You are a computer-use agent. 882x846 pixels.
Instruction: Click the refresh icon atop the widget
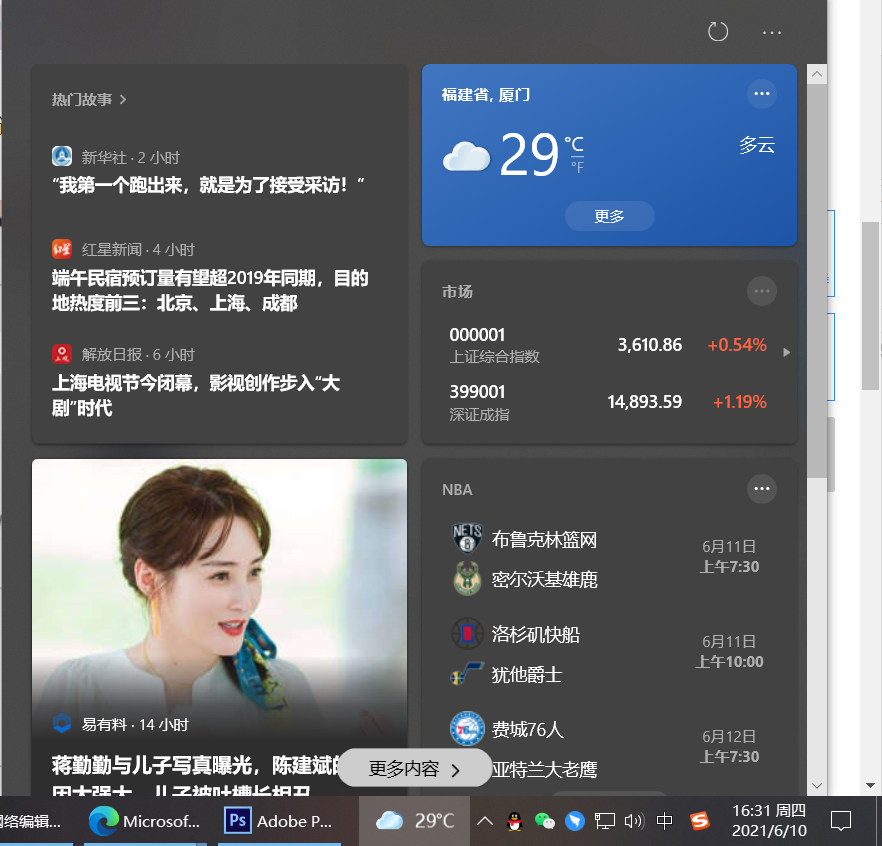click(717, 31)
